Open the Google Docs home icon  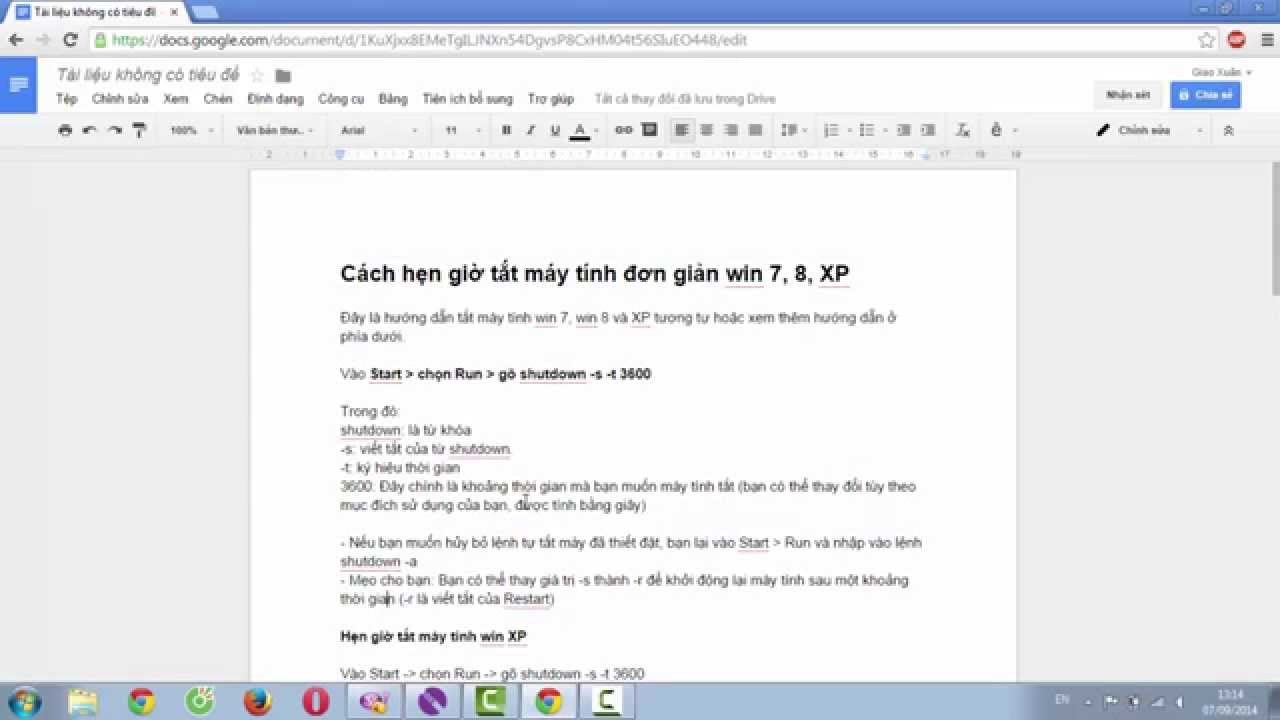(18, 85)
